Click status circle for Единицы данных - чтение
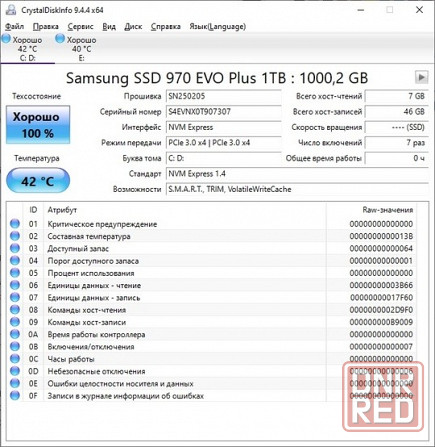The image size is (435, 447). pyautogui.click(x=15, y=285)
